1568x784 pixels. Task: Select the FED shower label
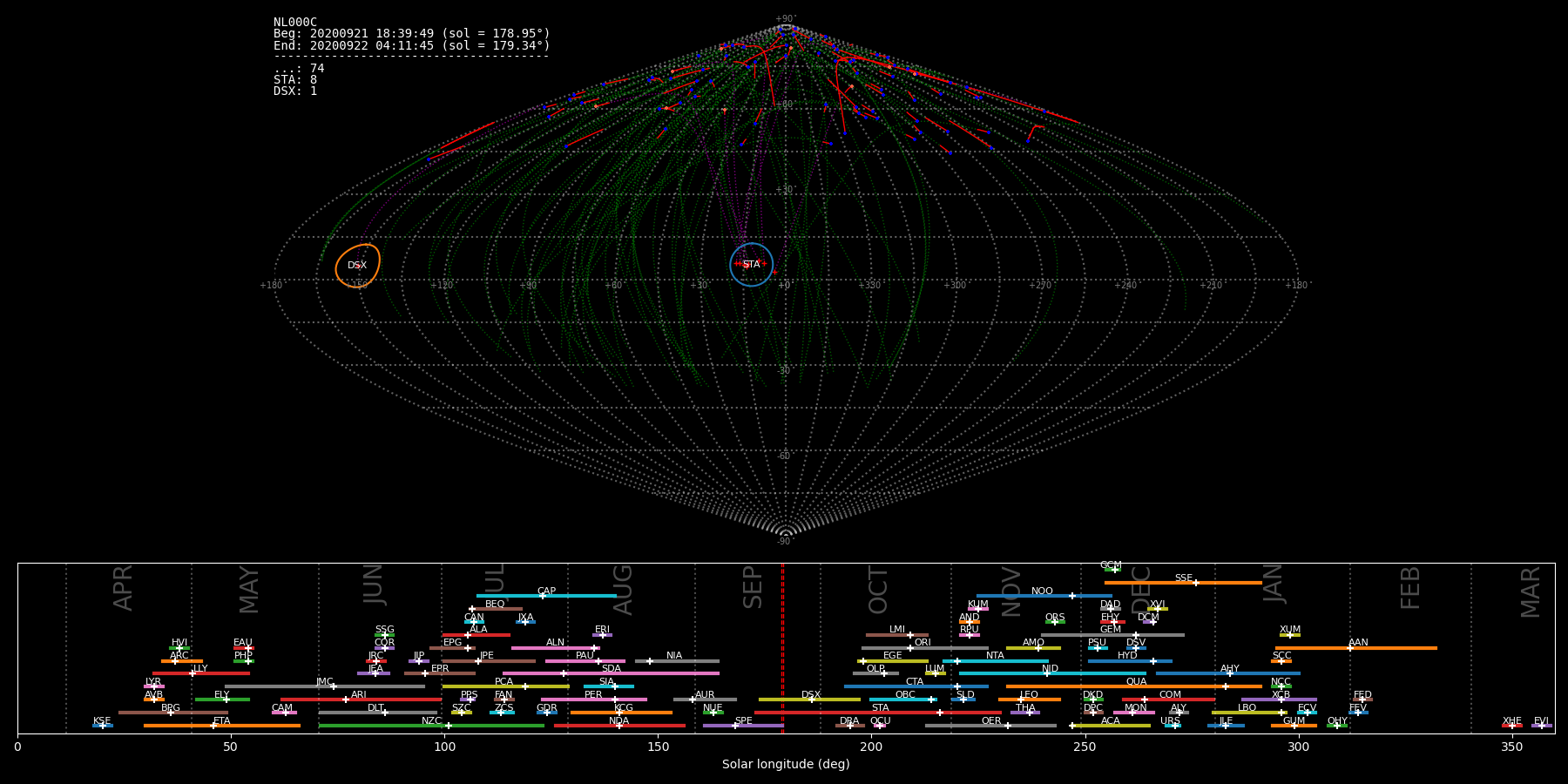(1362, 695)
